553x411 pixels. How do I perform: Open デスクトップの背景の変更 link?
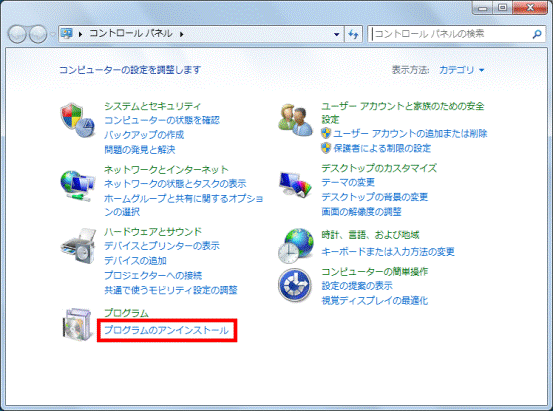[375, 197]
